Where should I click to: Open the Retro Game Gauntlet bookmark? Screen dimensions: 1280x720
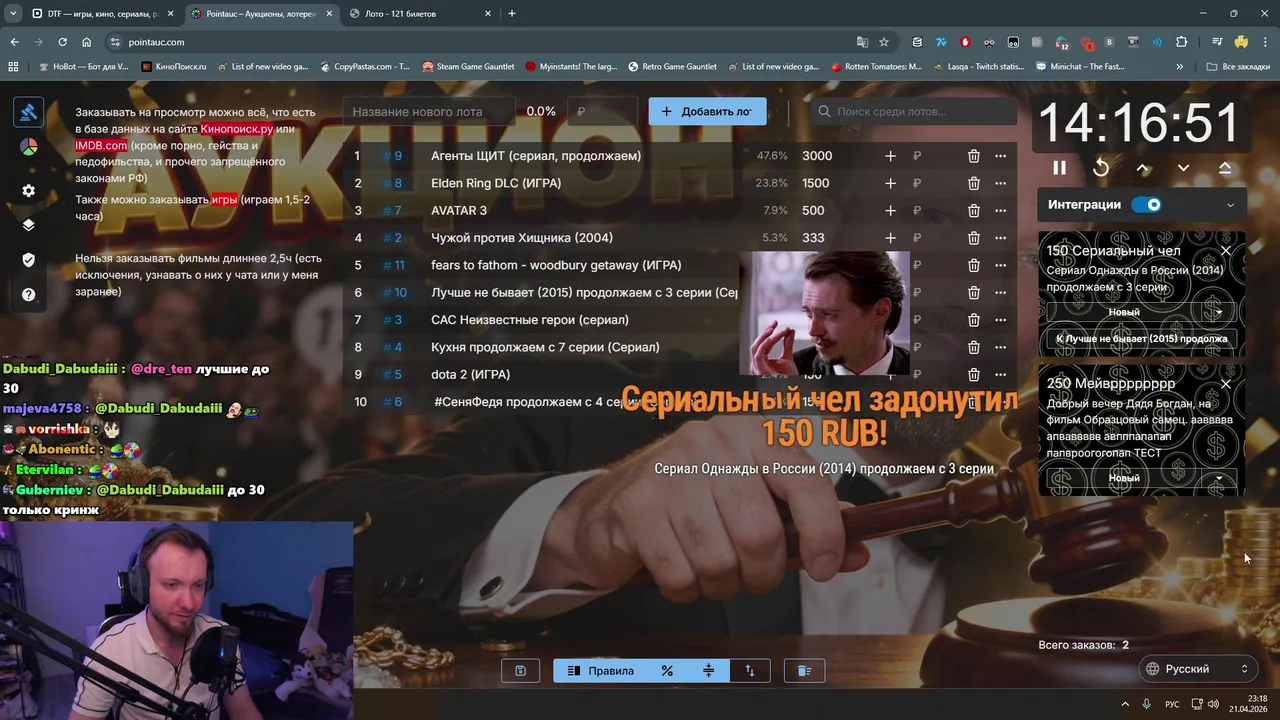[x=672, y=67]
